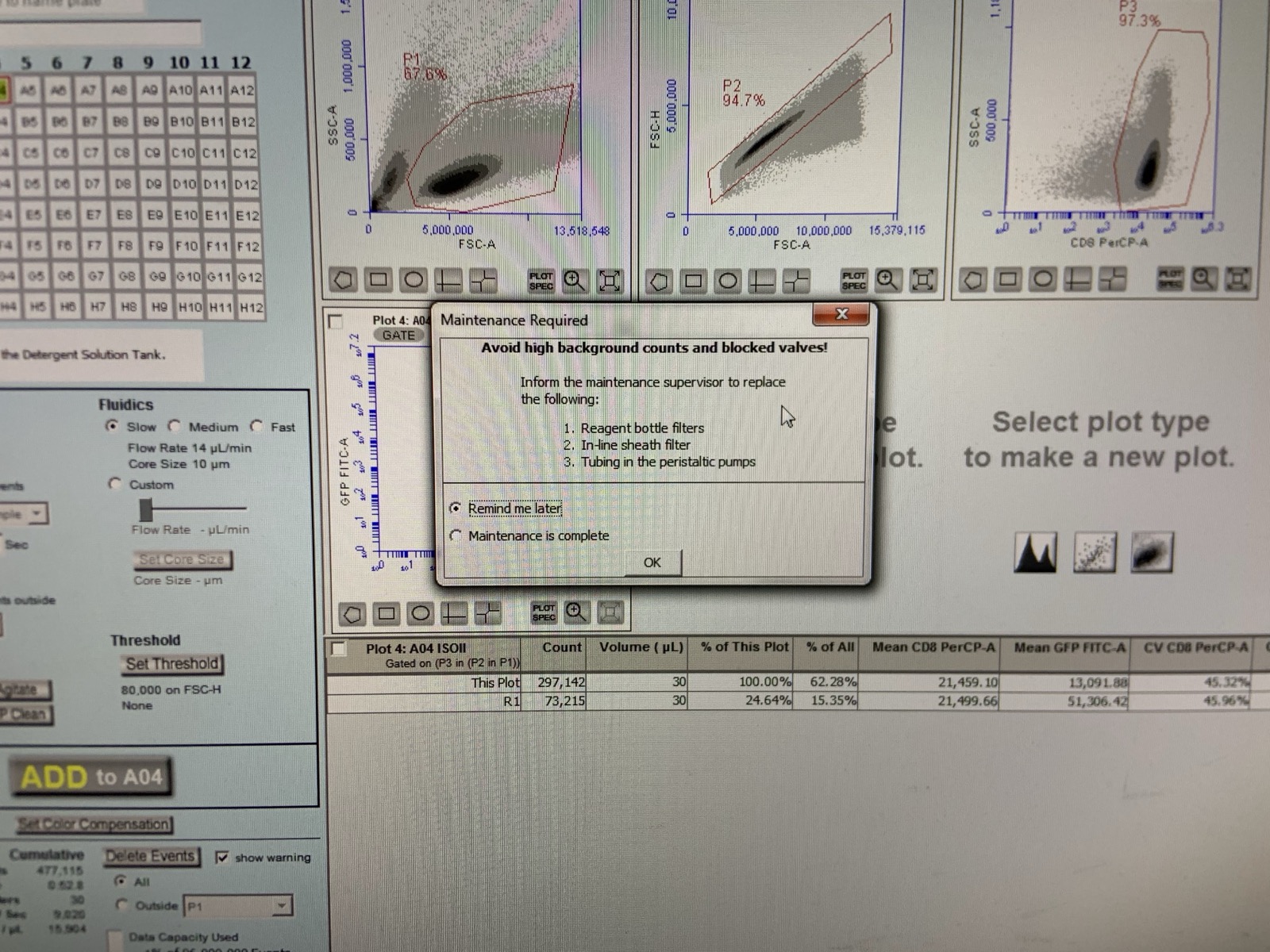1270x952 pixels.
Task: Open Set Color Compensation
Action: (x=94, y=824)
